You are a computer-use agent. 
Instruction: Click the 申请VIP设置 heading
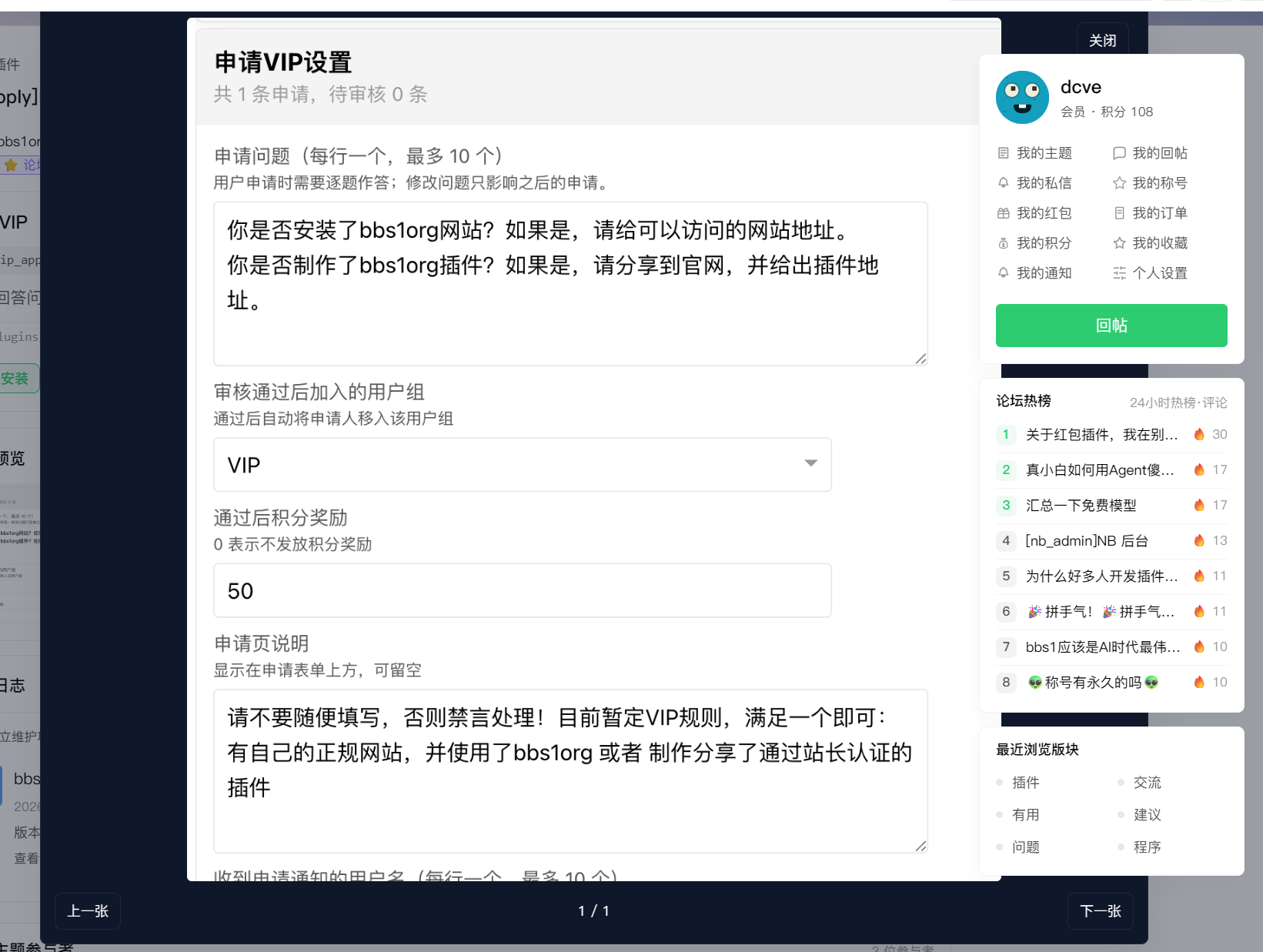click(x=283, y=62)
